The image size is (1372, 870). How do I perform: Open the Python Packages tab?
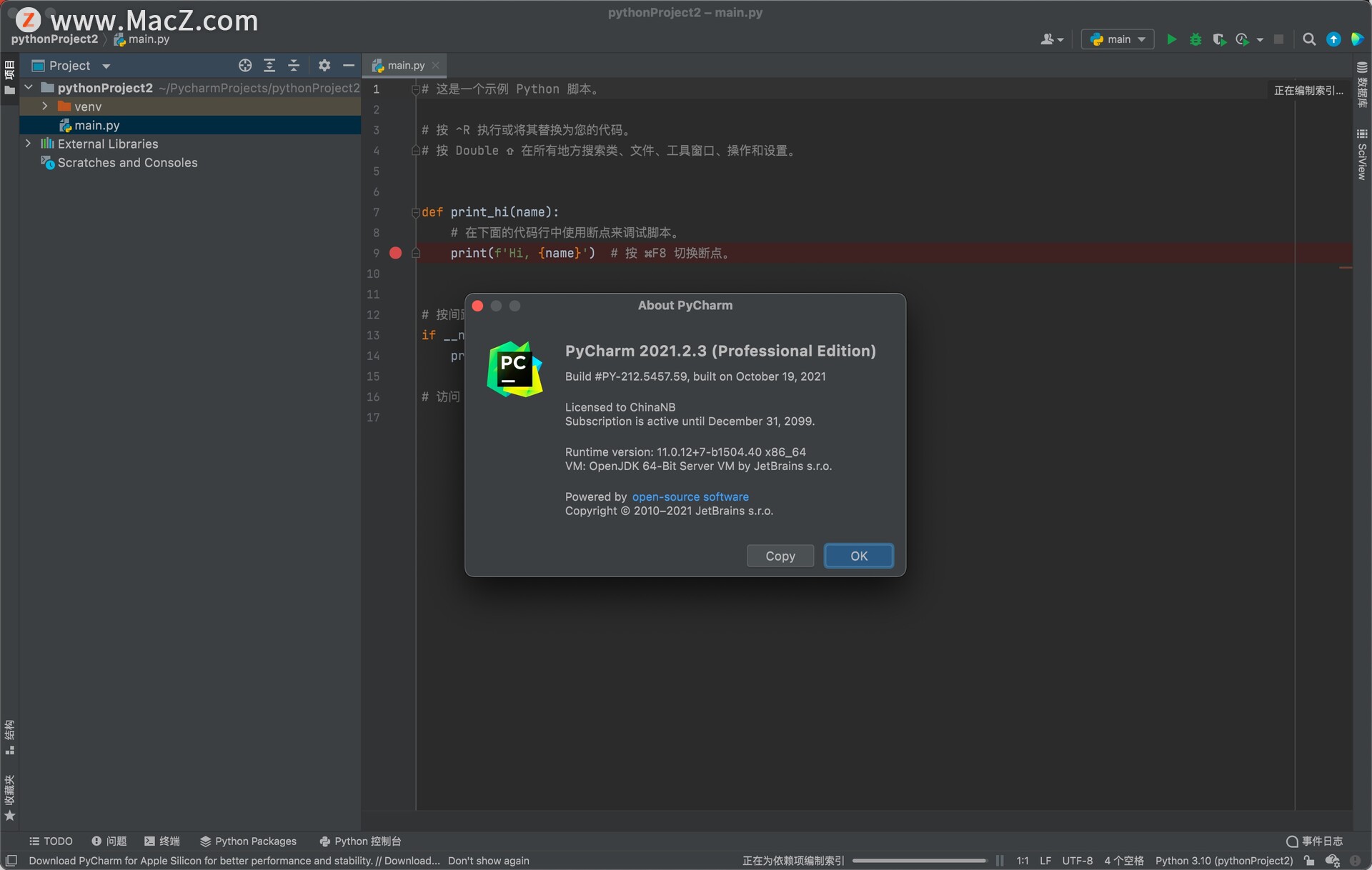(248, 841)
